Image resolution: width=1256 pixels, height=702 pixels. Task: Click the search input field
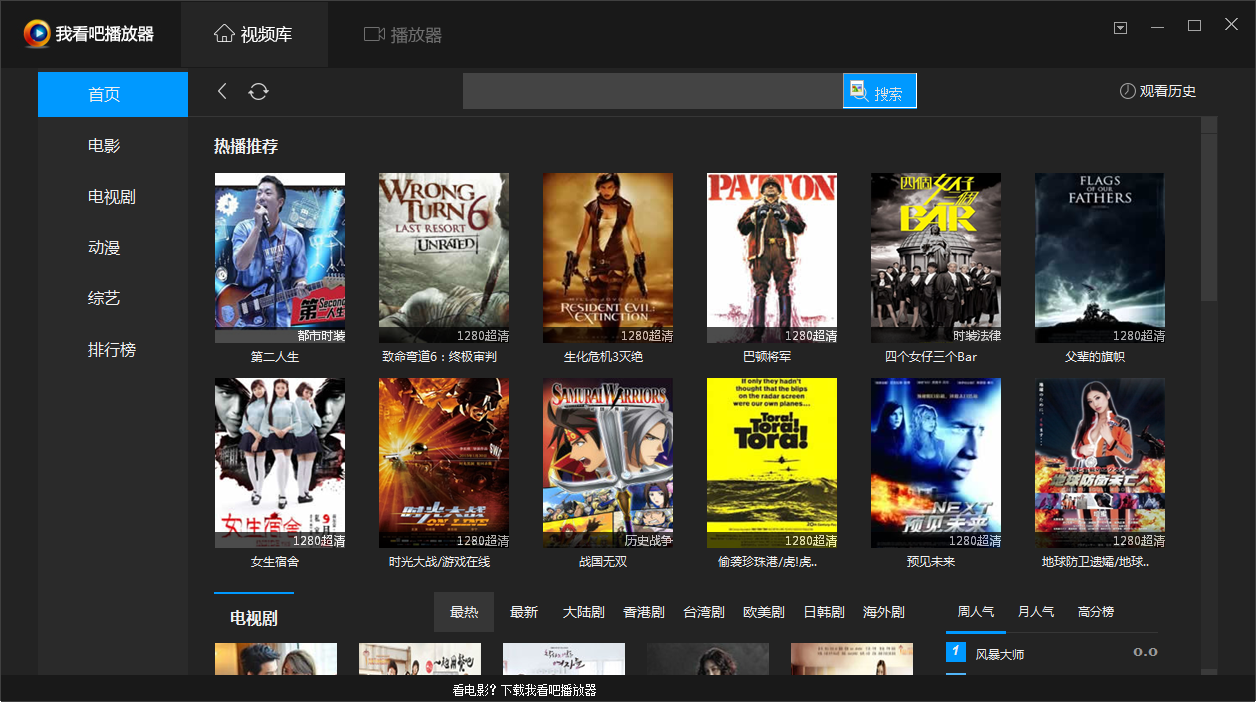point(653,91)
